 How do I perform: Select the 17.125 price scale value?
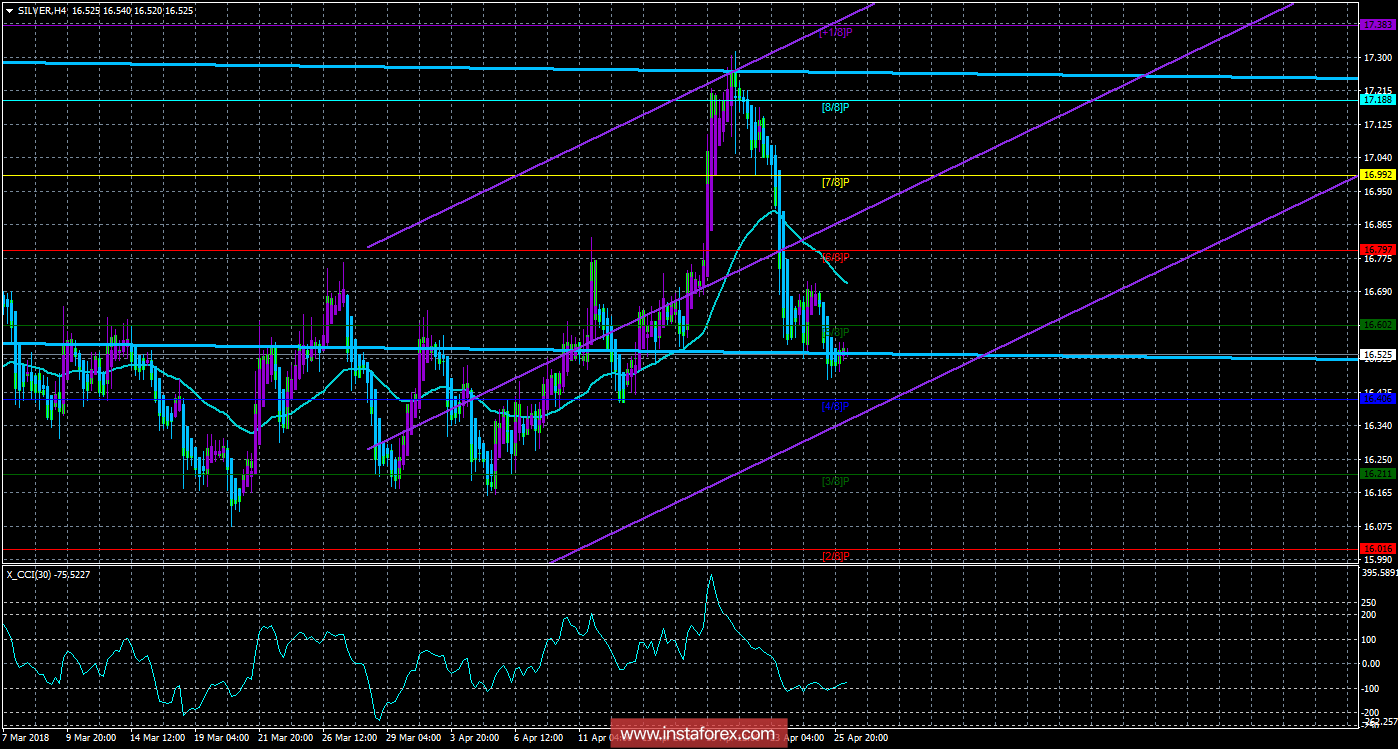click(x=1379, y=125)
